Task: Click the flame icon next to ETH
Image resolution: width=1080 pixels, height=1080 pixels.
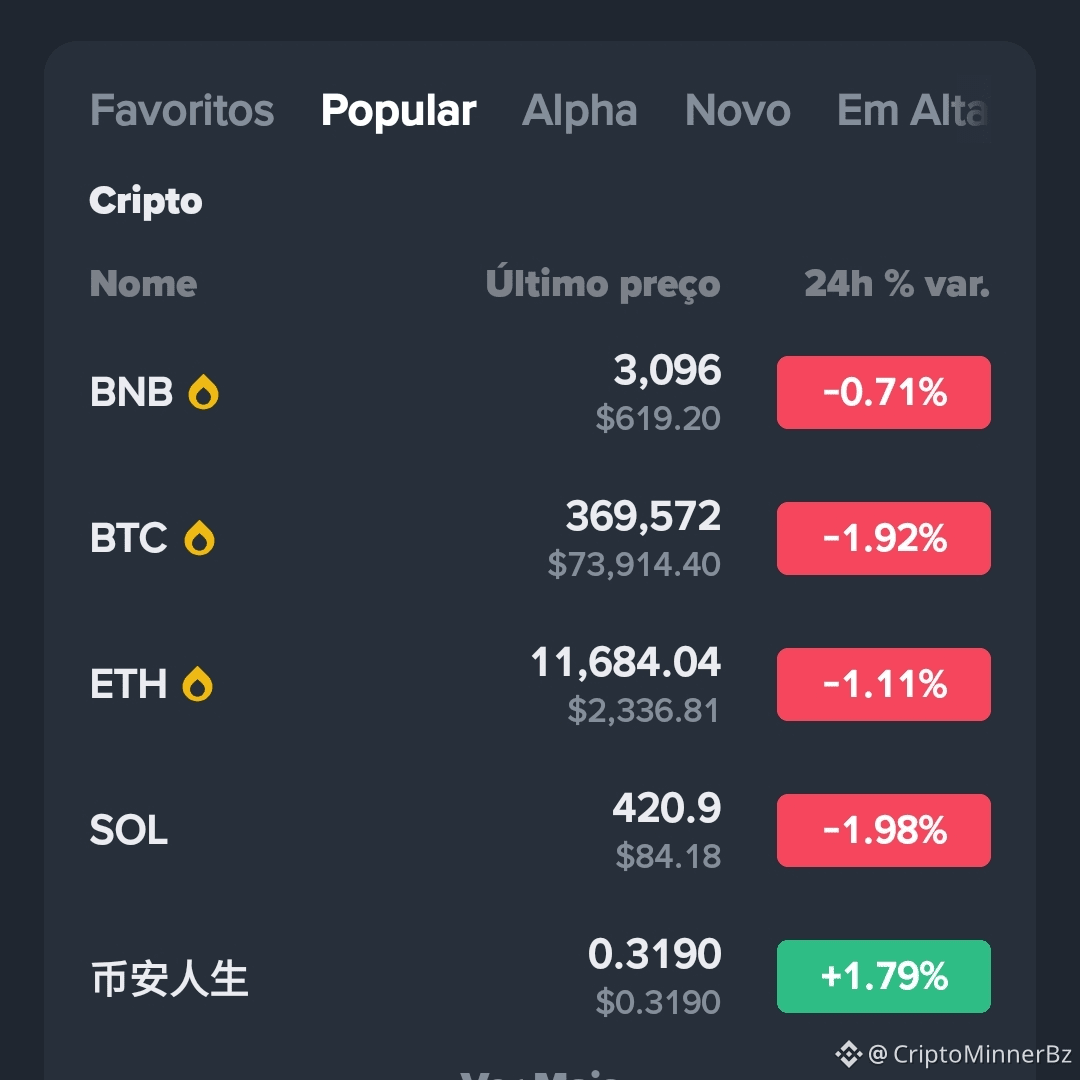Action: point(197,684)
